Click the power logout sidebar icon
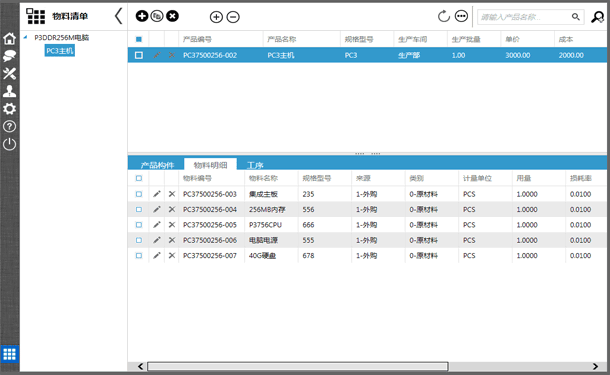610x375 pixels. (9, 144)
